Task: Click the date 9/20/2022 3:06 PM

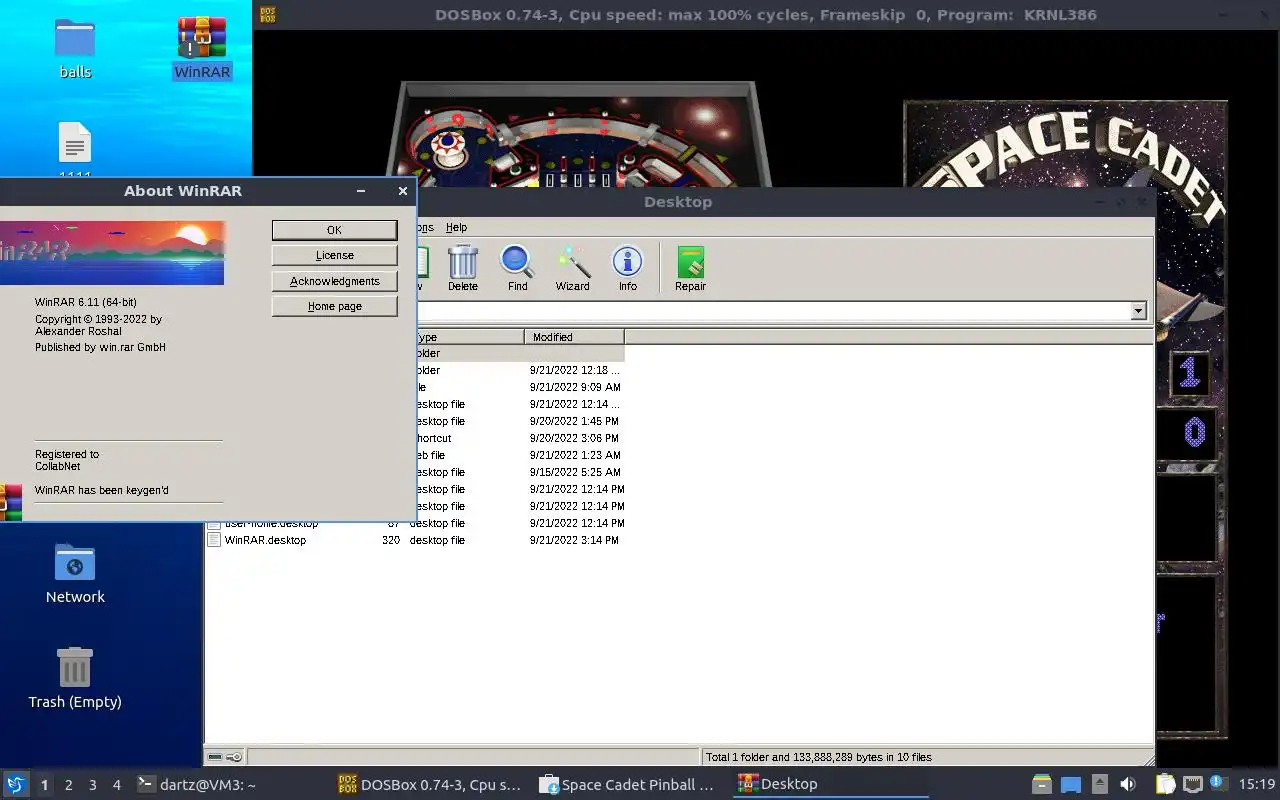Action: click(574, 438)
